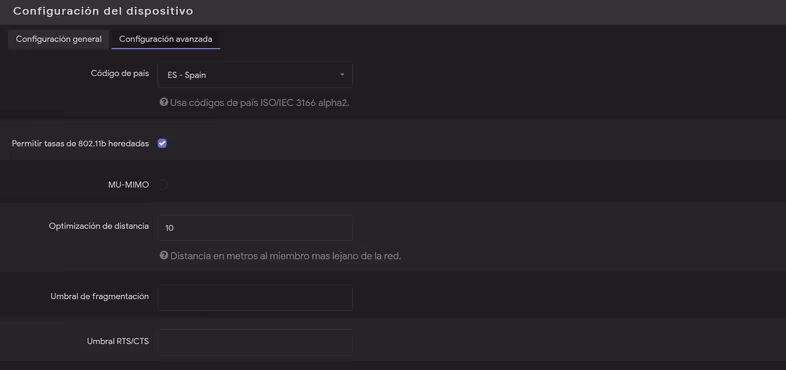786x370 pixels.
Task: Click the Distancia en metros al miembro hint text
Action: 286,256
